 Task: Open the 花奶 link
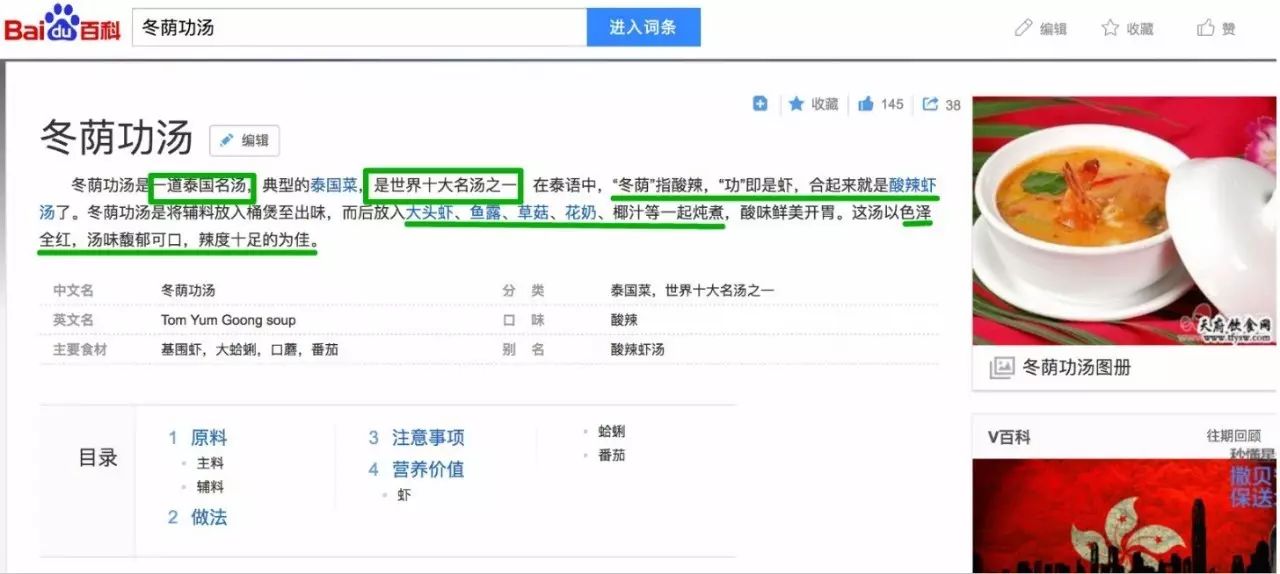tap(581, 212)
